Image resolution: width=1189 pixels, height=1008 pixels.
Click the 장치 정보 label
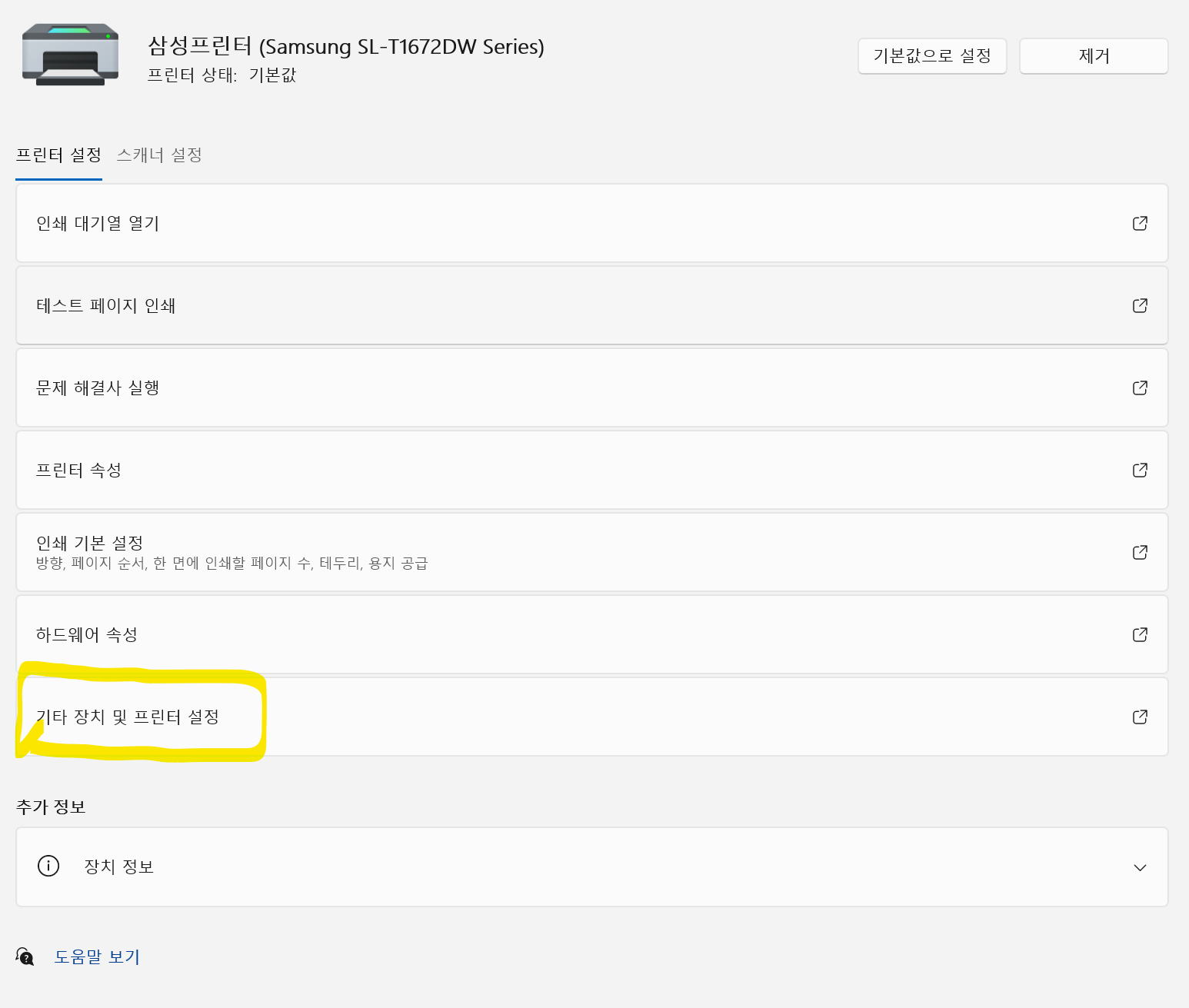tap(119, 867)
